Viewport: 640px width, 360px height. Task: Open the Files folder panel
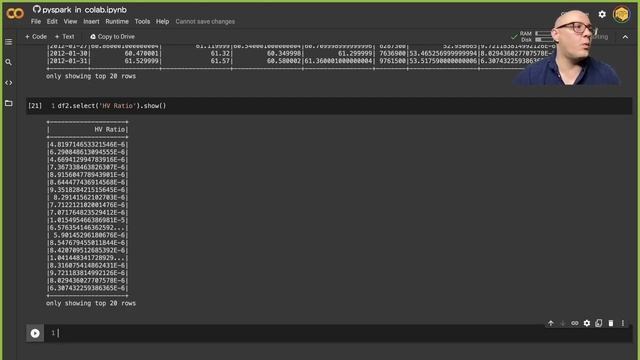tap(9, 103)
